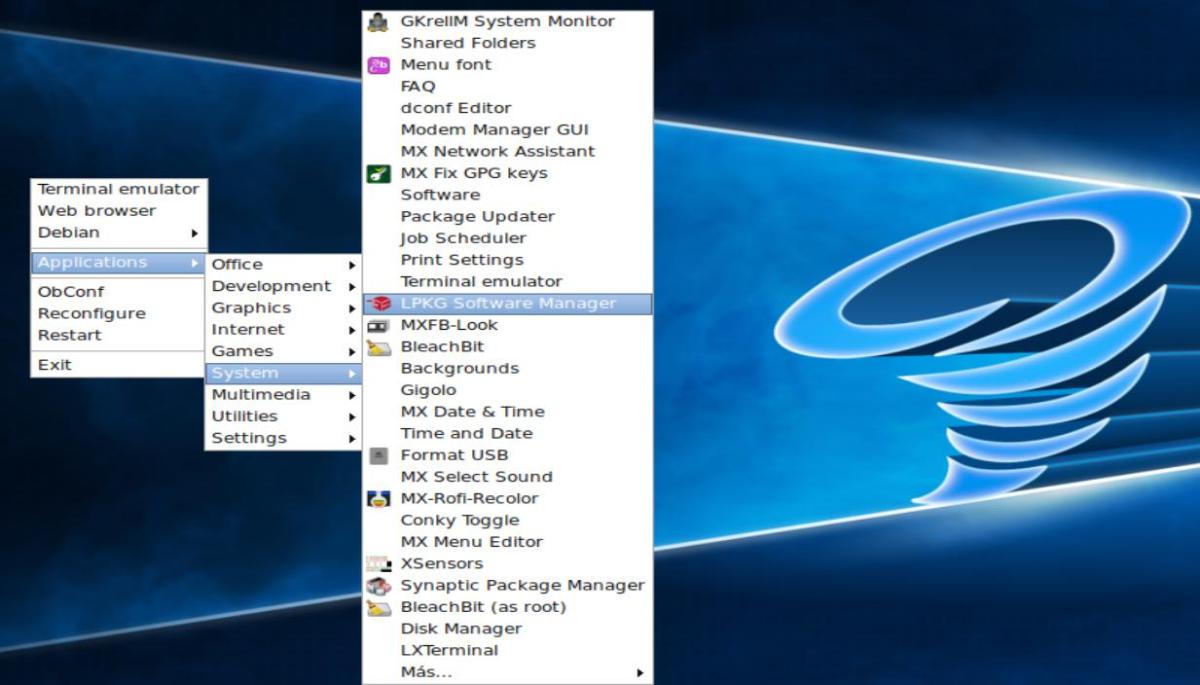Click the MXFB-Look icon
Image resolution: width=1200 pixels, height=685 pixels.
[378, 325]
